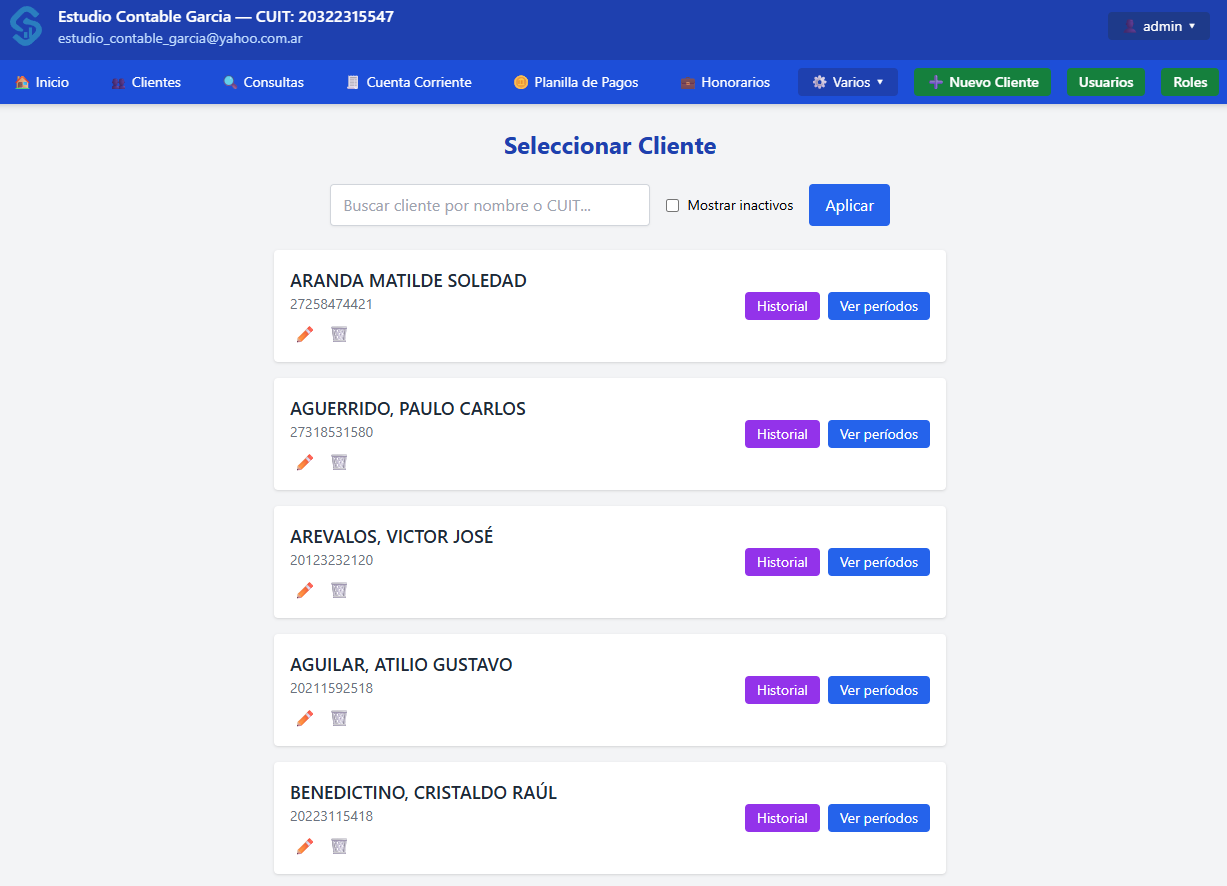Click the trash icon for AGUERRIDO, PAULO CARLOS

click(x=339, y=462)
